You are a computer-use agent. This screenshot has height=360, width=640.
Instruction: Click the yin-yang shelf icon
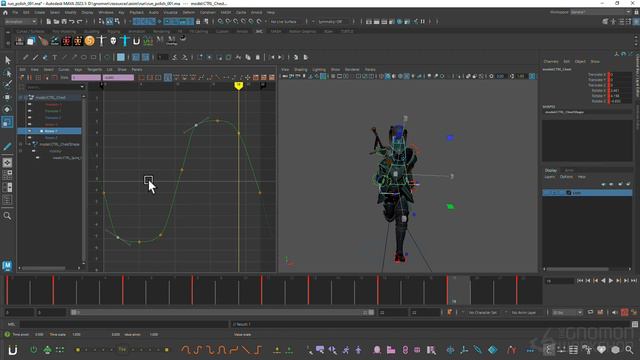183,38
